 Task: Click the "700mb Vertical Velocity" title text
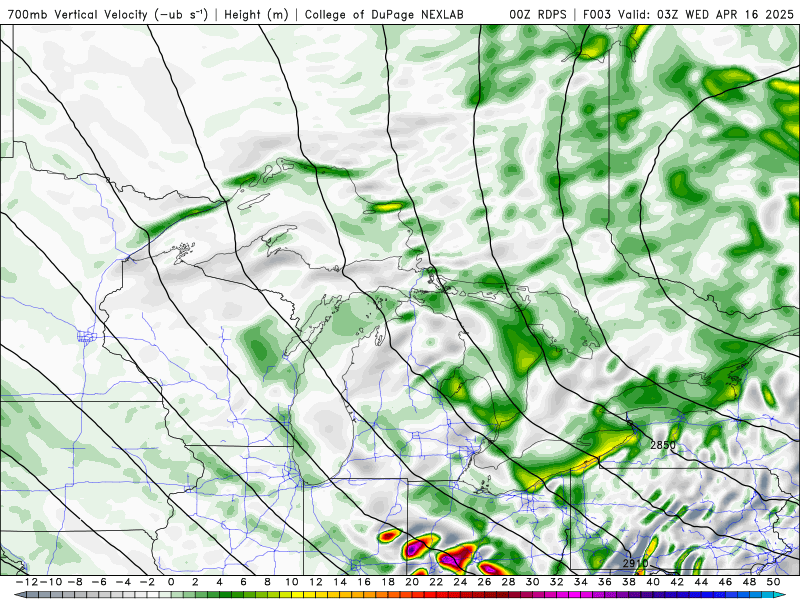[x=78, y=15]
